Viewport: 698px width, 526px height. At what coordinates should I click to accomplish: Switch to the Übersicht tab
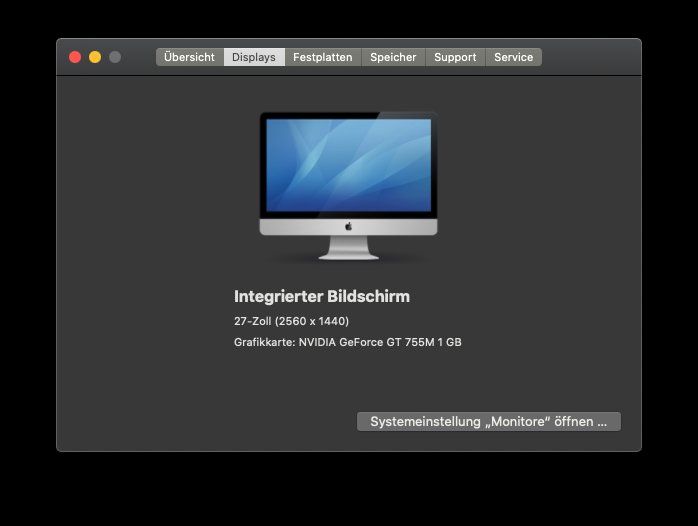pyautogui.click(x=189, y=57)
